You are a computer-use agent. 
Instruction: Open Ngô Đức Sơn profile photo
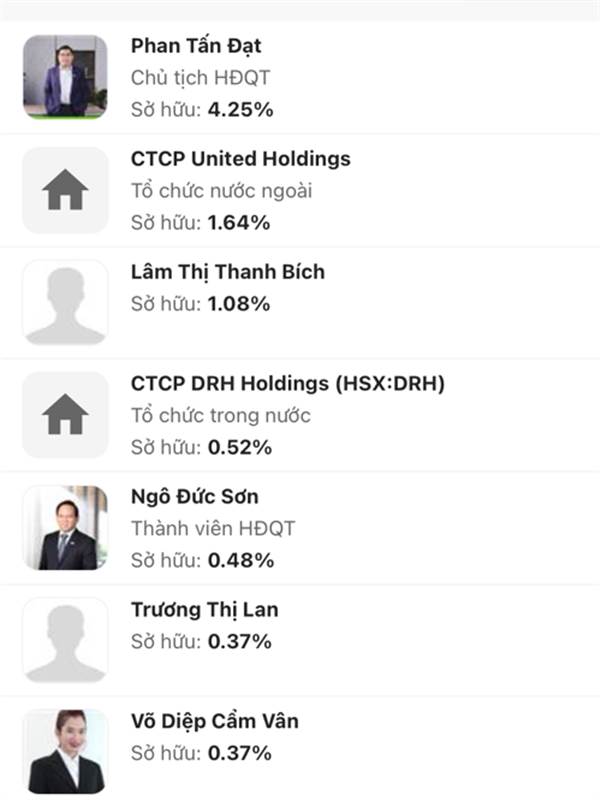click(65, 528)
